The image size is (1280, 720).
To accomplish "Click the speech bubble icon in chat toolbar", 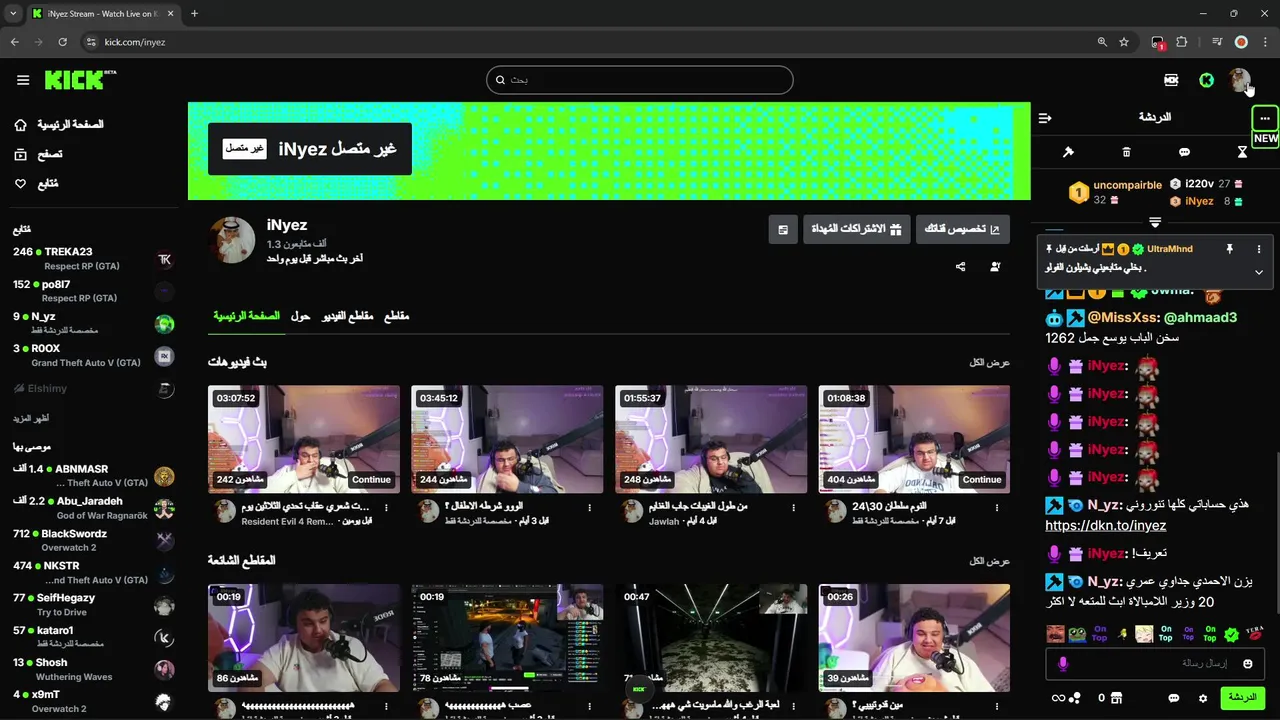I will (x=1184, y=152).
